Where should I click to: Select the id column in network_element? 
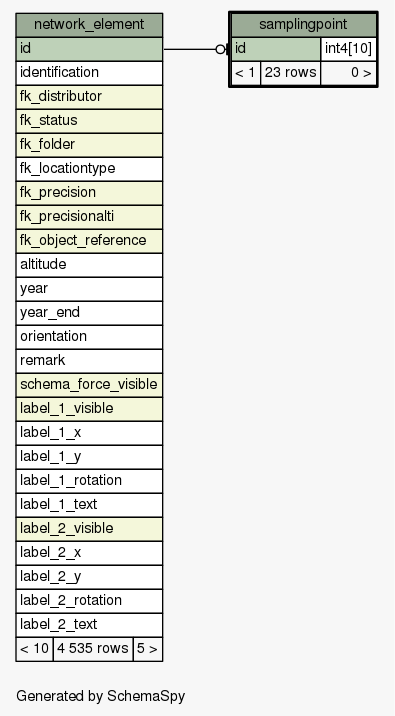click(x=89, y=49)
